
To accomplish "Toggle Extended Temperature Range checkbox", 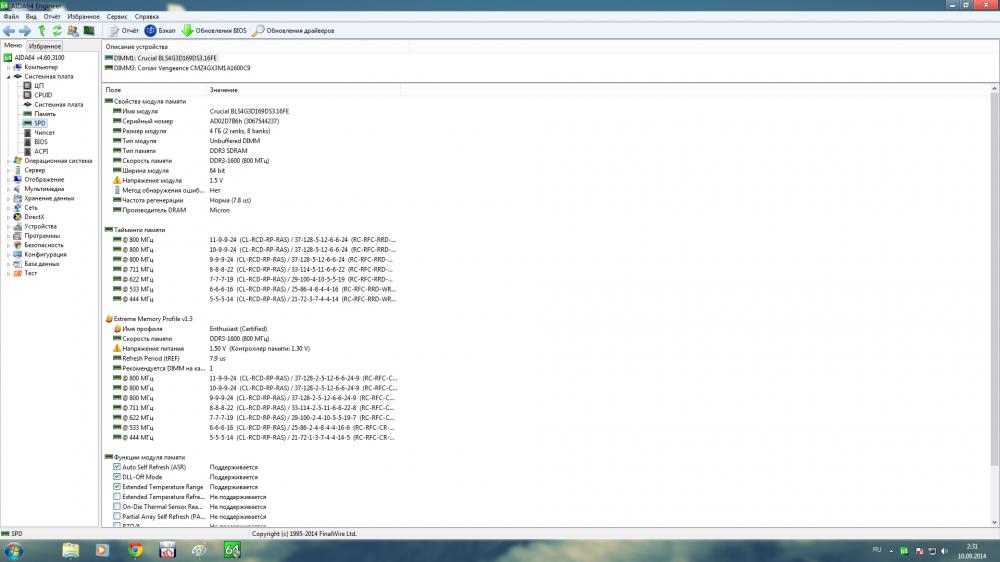I will pos(117,487).
